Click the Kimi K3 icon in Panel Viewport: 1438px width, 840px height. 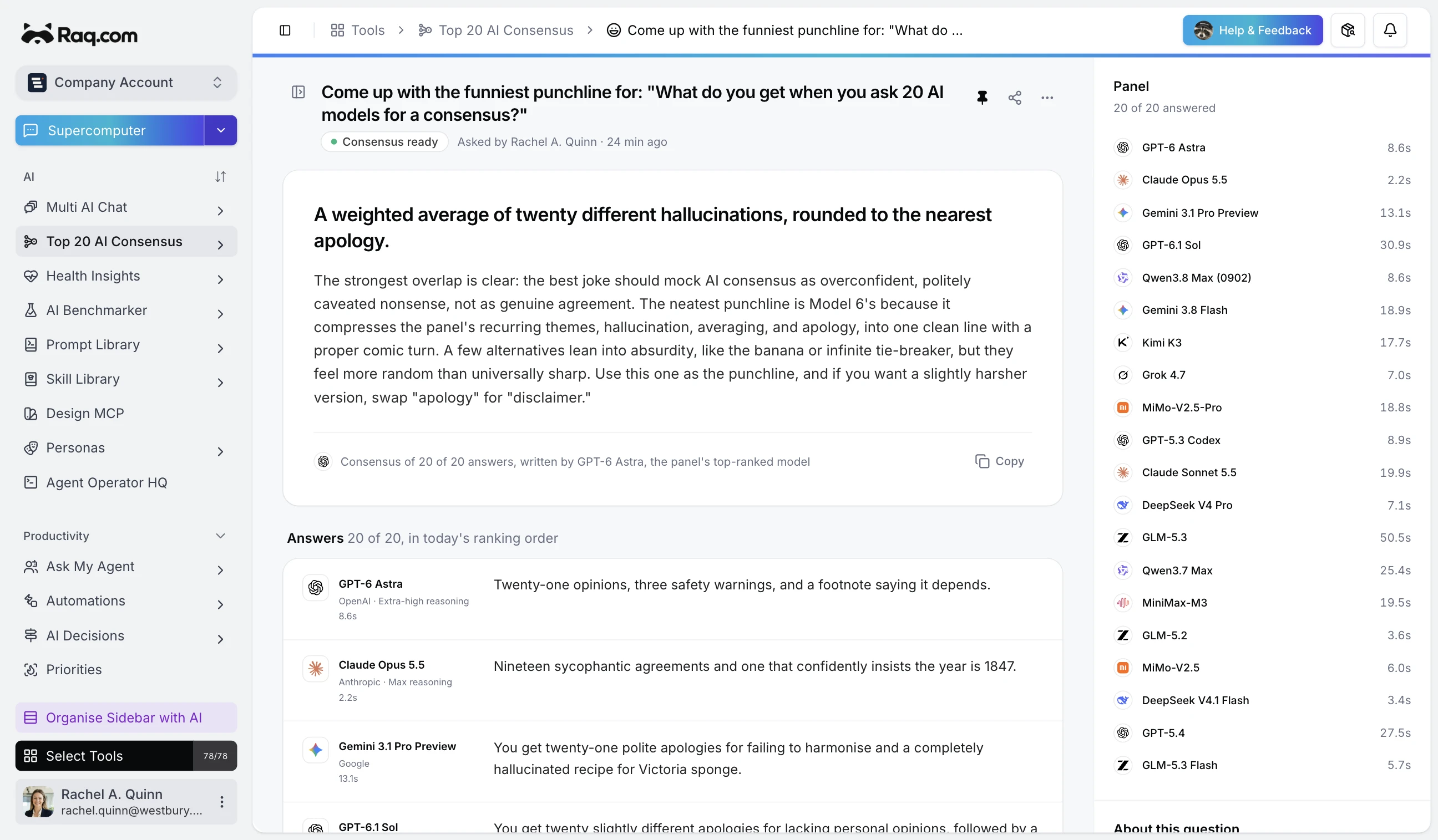pos(1123,342)
